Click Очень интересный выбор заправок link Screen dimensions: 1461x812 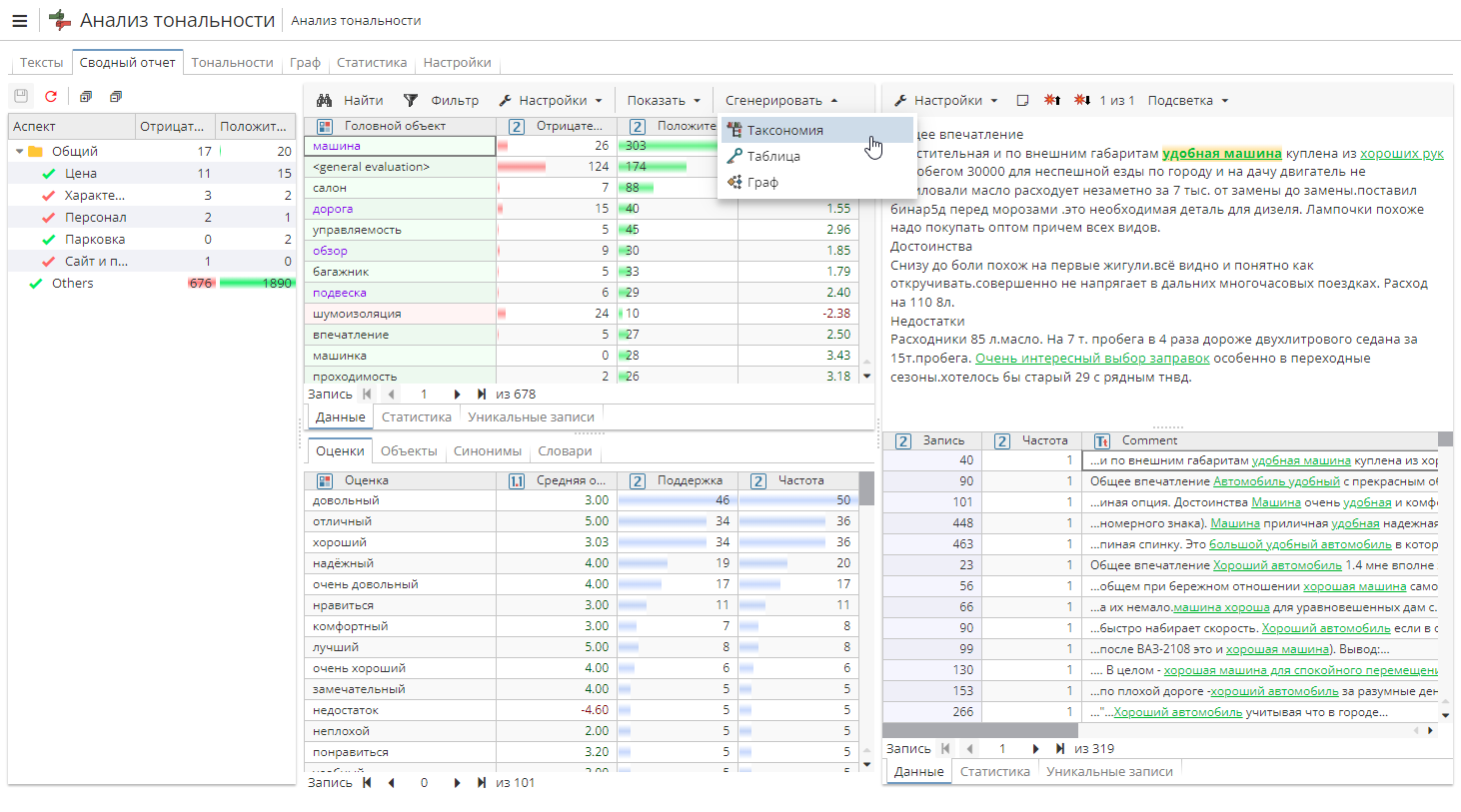1092,358
